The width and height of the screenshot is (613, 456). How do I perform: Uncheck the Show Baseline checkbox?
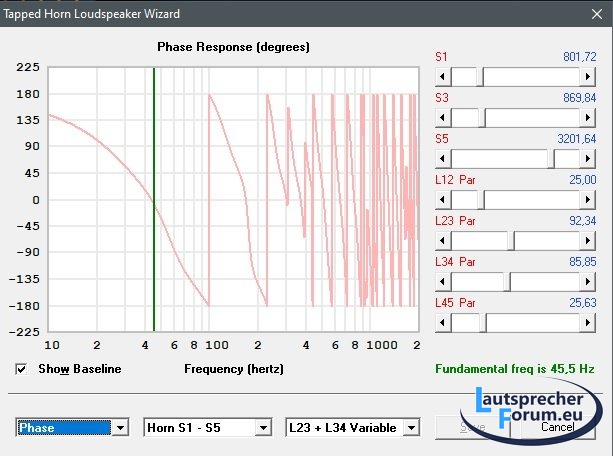(22, 369)
